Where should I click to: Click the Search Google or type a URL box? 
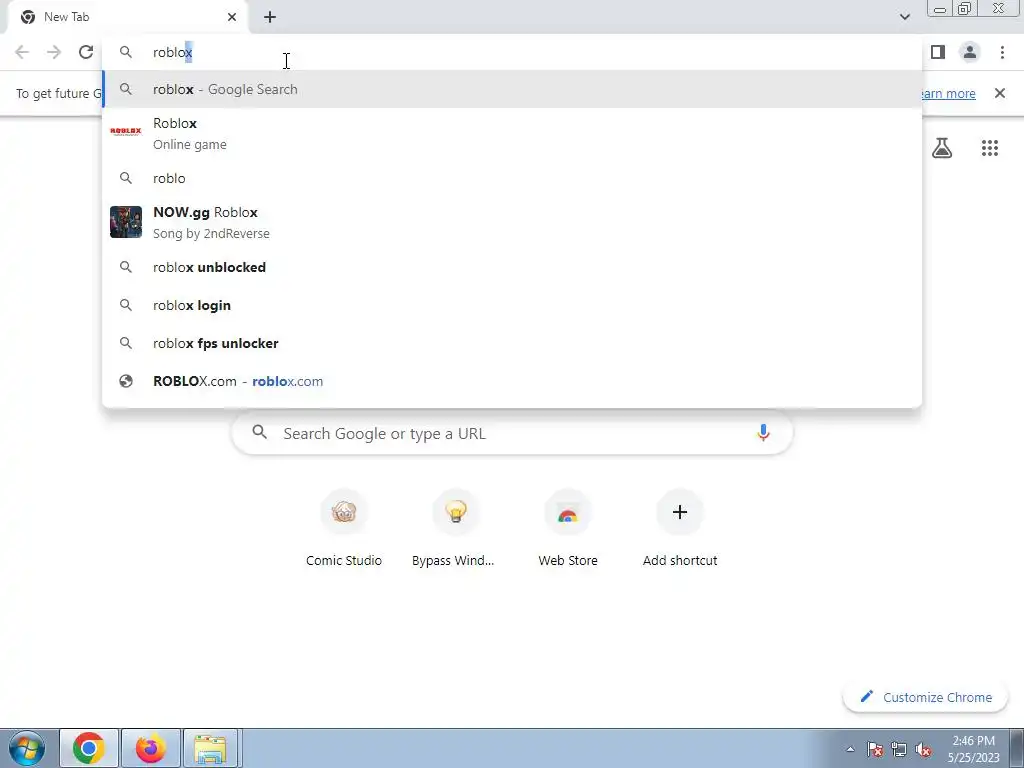tap(512, 433)
